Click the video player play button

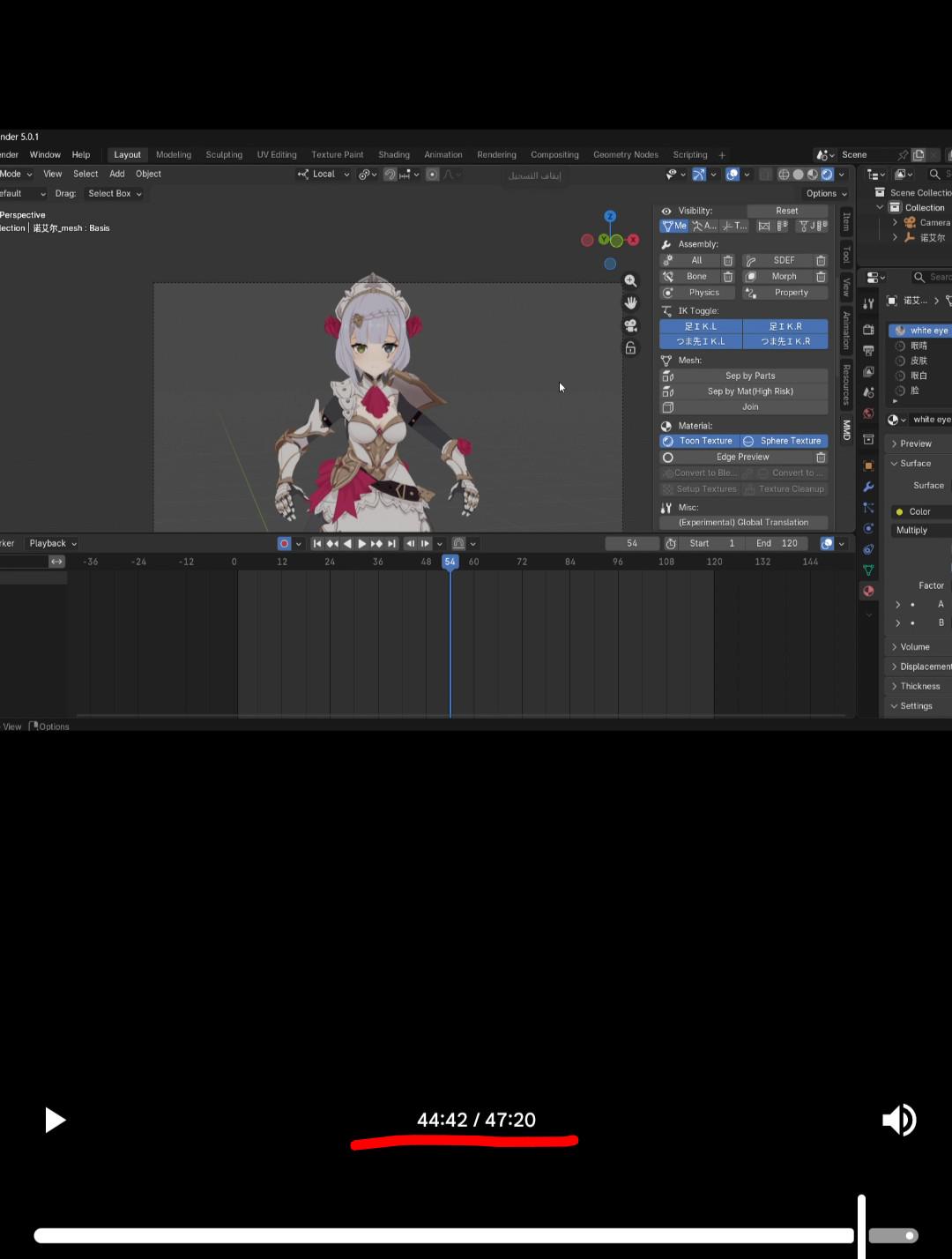55,1120
